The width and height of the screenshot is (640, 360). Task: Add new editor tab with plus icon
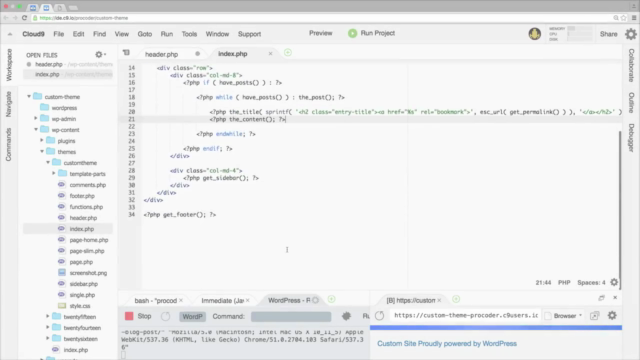288,53
